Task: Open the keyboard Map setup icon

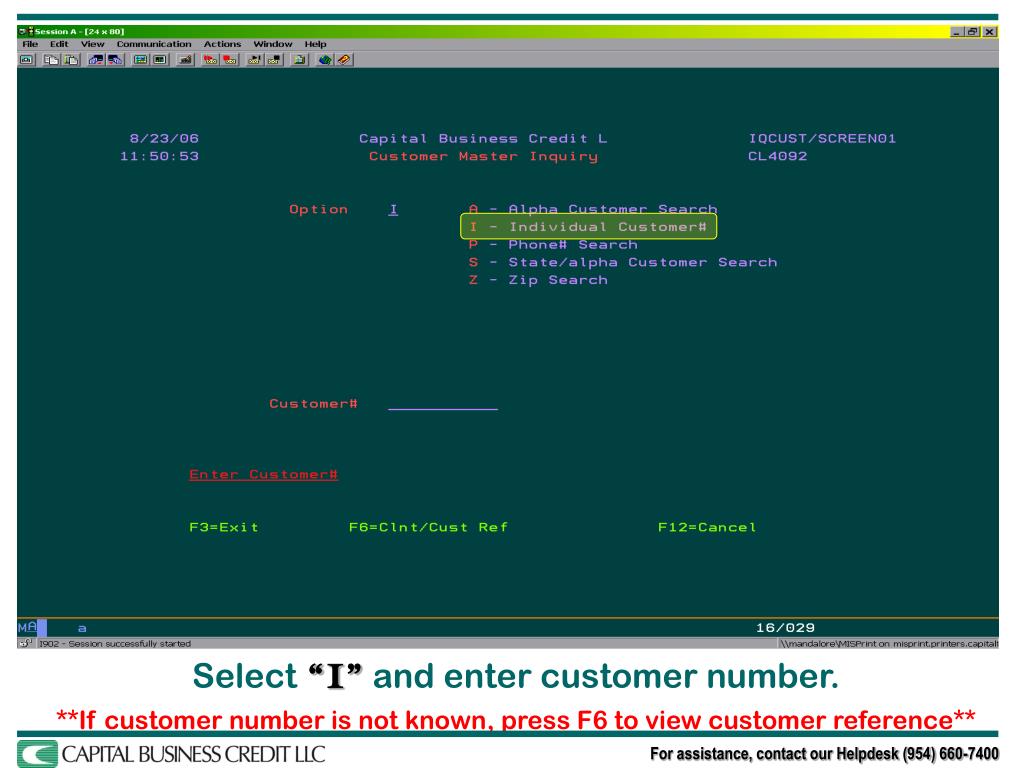Action: 185,59
